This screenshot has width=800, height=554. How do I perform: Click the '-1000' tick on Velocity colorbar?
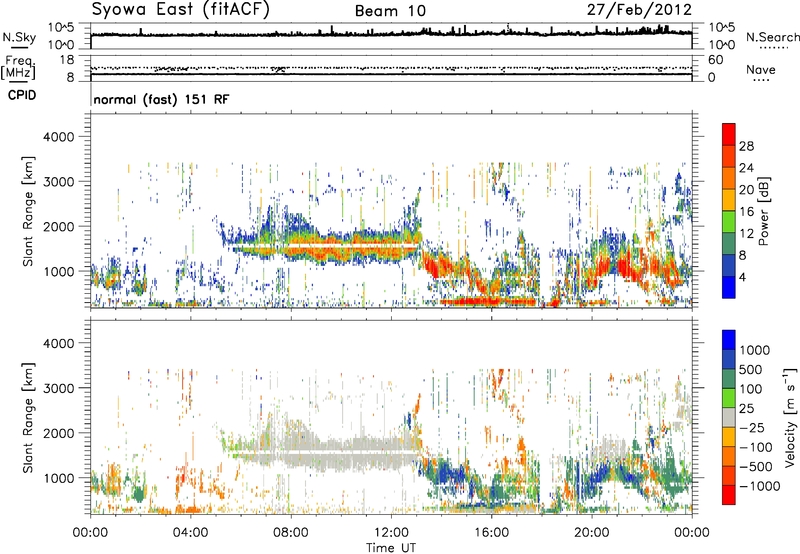tap(760, 486)
